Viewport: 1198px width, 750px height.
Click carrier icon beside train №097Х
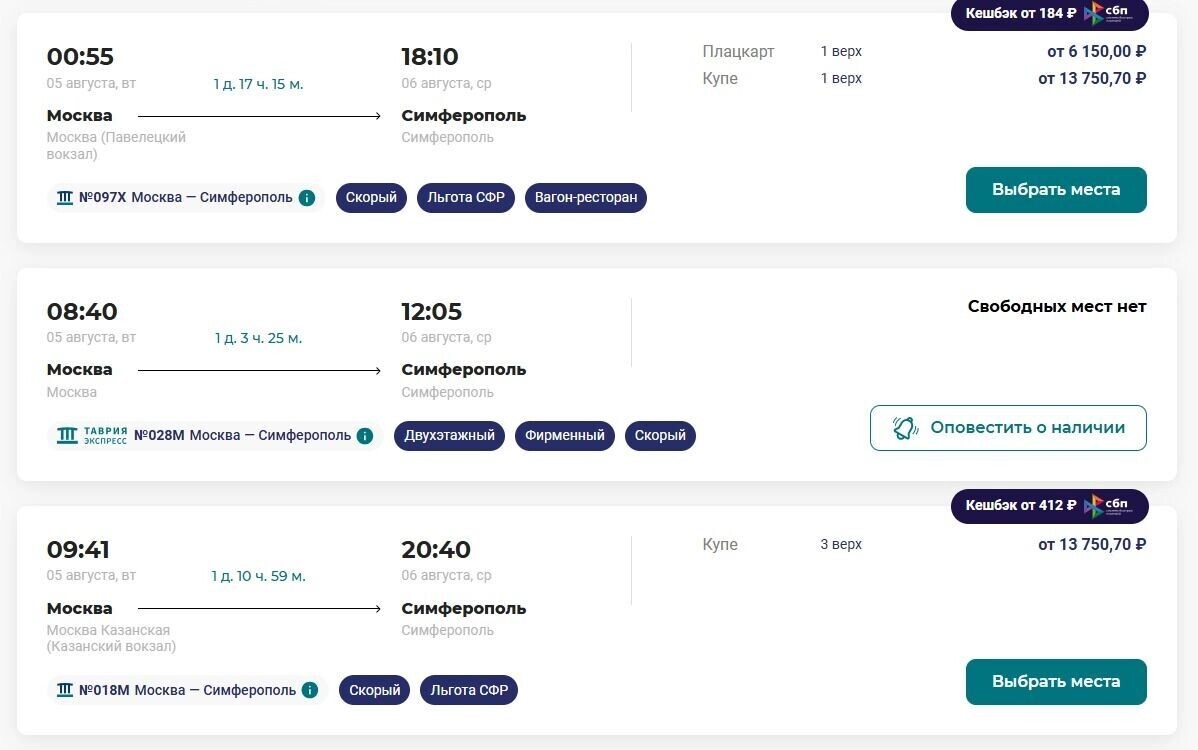(x=65, y=198)
